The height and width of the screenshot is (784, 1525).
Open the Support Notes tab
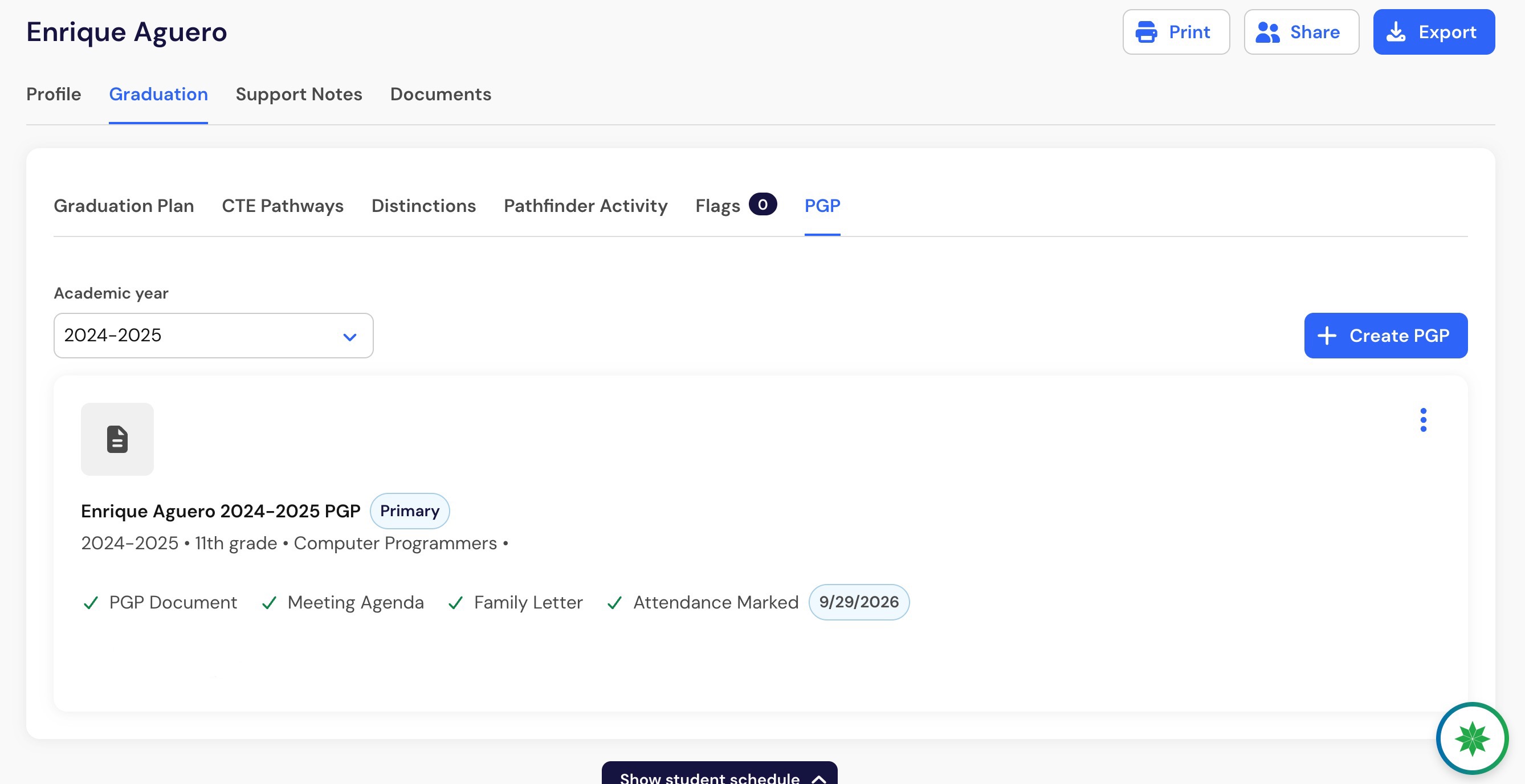point(299,94)
